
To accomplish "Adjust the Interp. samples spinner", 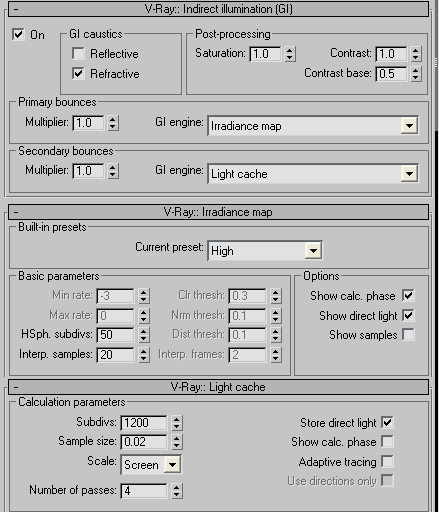I will (143, 354).
